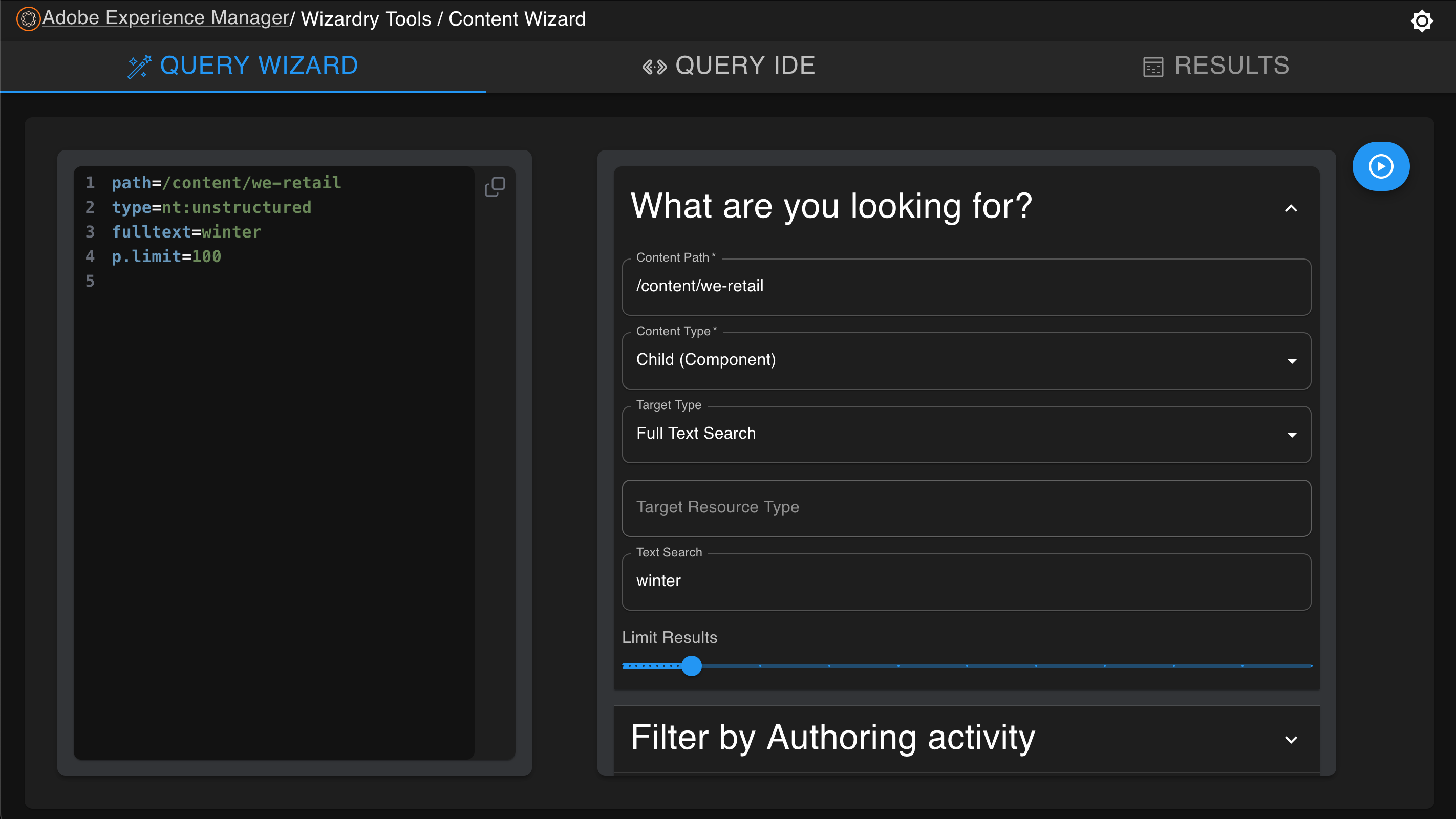This screenshot has height=819, width=1456.
Task: Expand the Filter by Authoring activity section
Action: point(1291,739)
